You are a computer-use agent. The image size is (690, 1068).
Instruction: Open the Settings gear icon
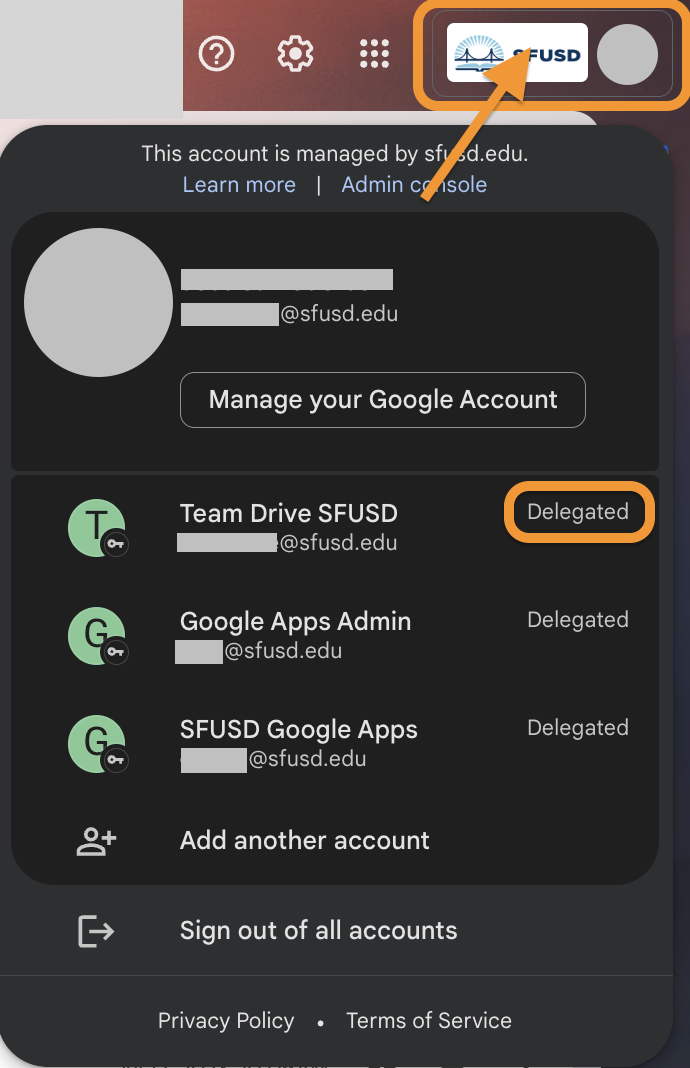coord(295,53)
